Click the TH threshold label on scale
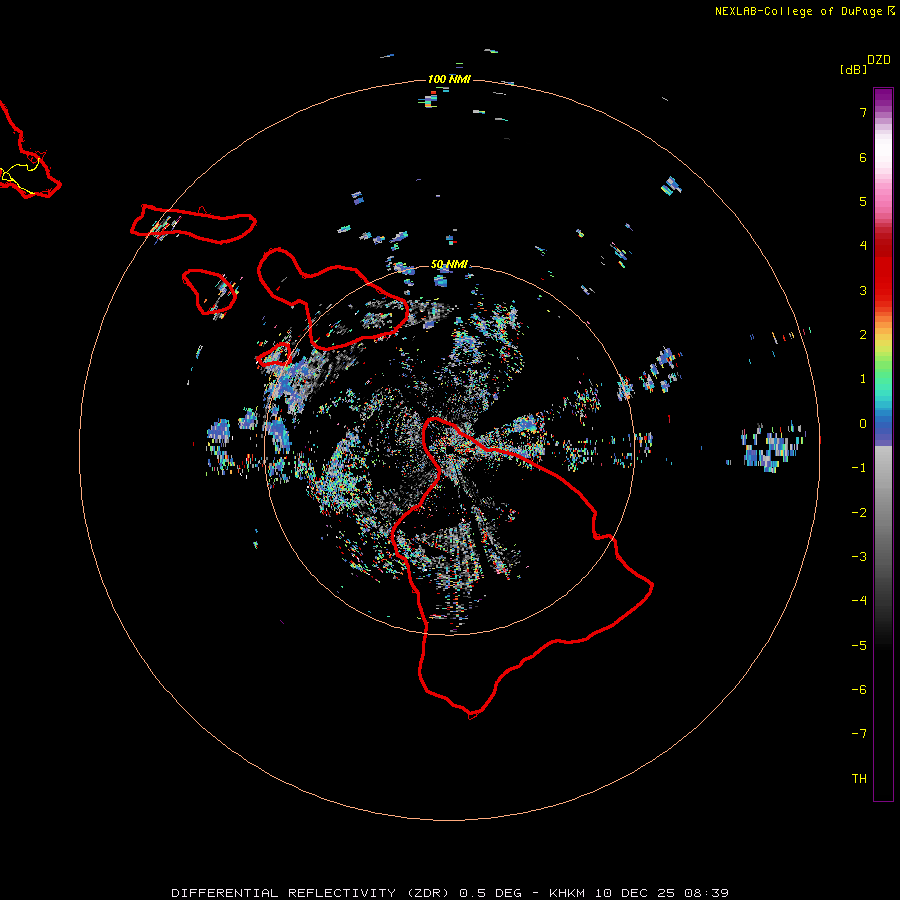 point(859,779)
